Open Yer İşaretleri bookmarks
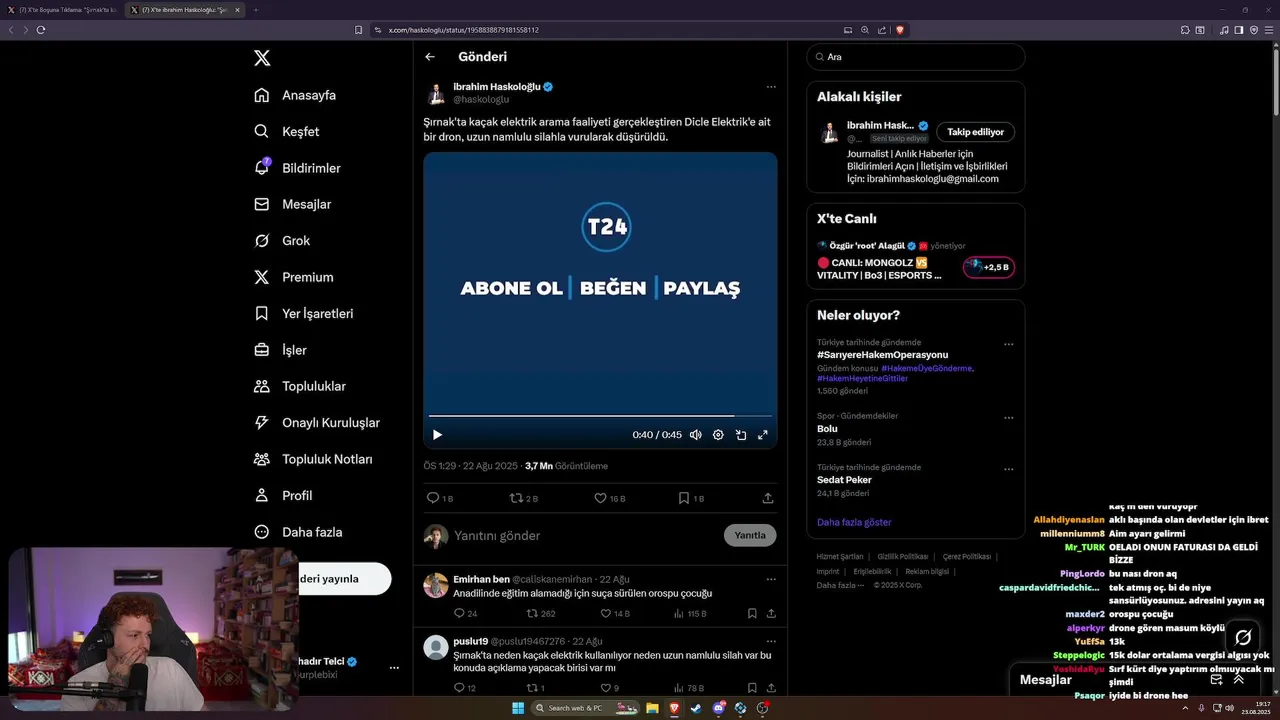Image resolution: width=1280 pixels, height=720 pixels. [x=304, y=313]
